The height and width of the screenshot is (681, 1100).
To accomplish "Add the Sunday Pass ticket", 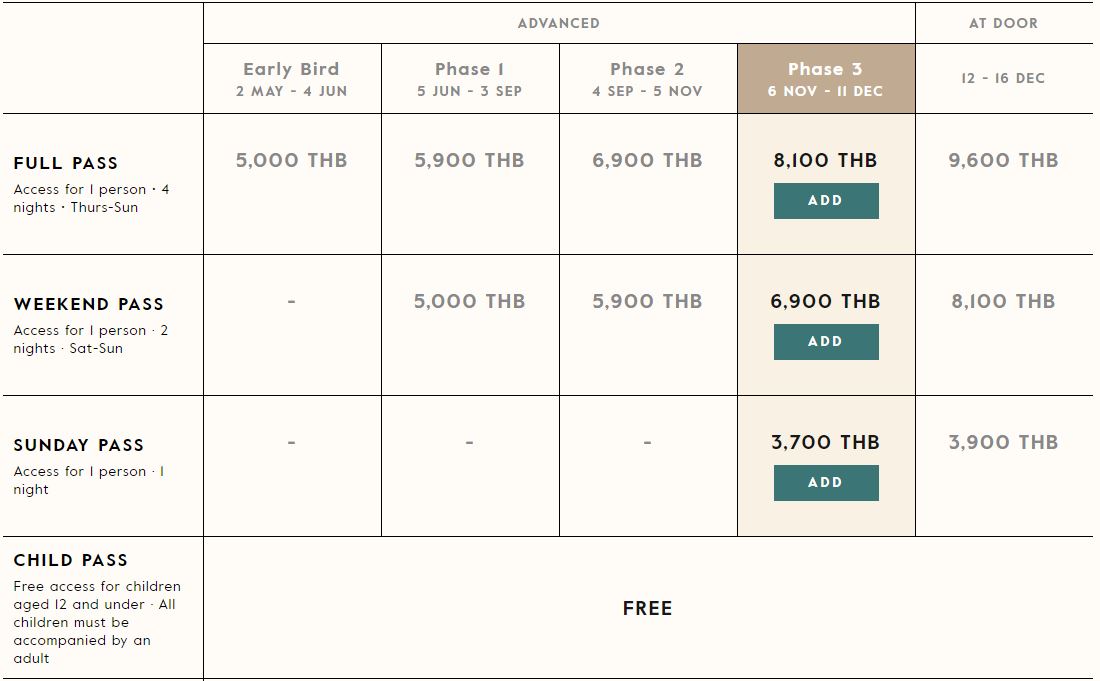I will [826, 483].
